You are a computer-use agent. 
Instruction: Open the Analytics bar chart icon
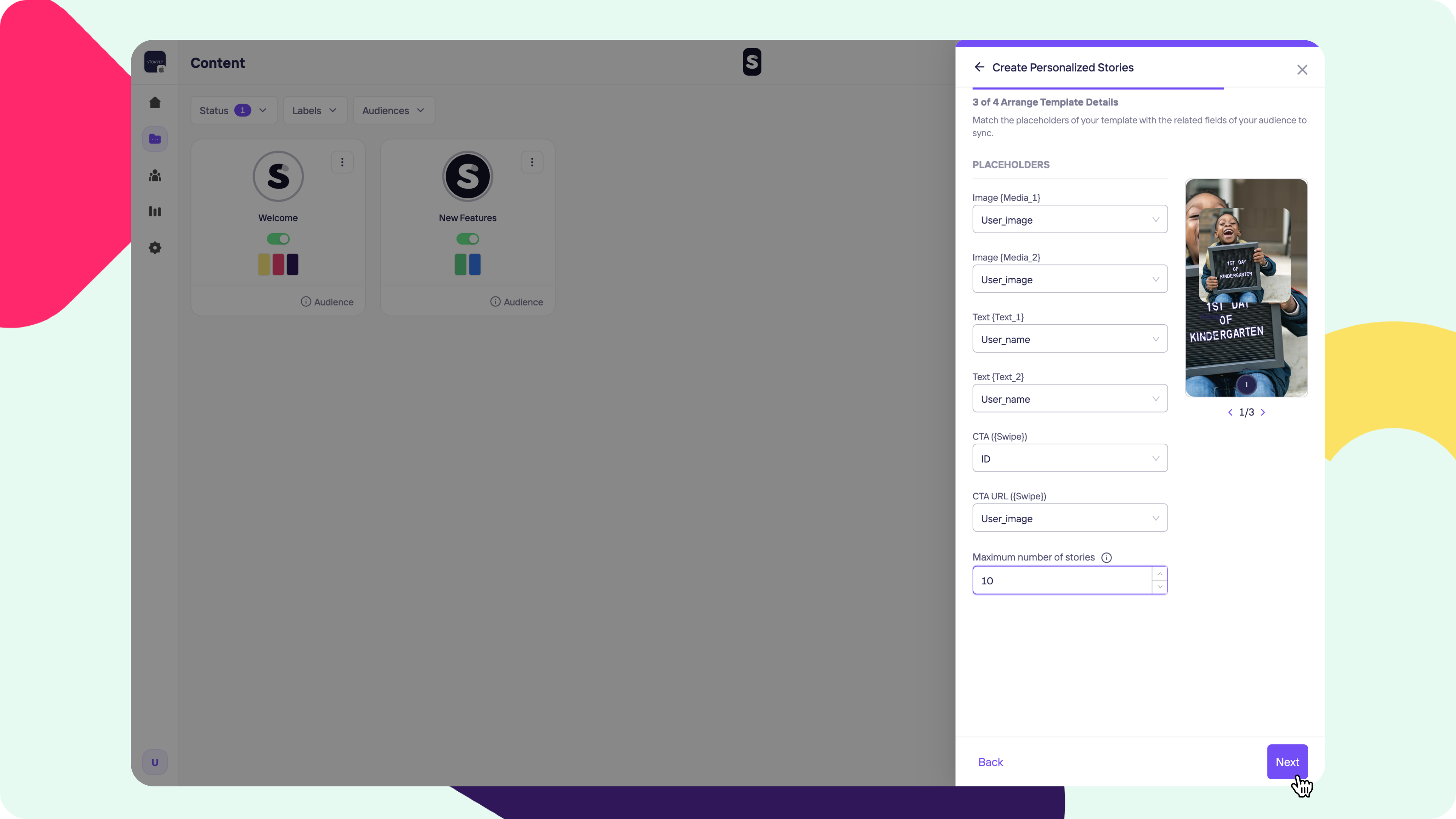pos(155,212)
